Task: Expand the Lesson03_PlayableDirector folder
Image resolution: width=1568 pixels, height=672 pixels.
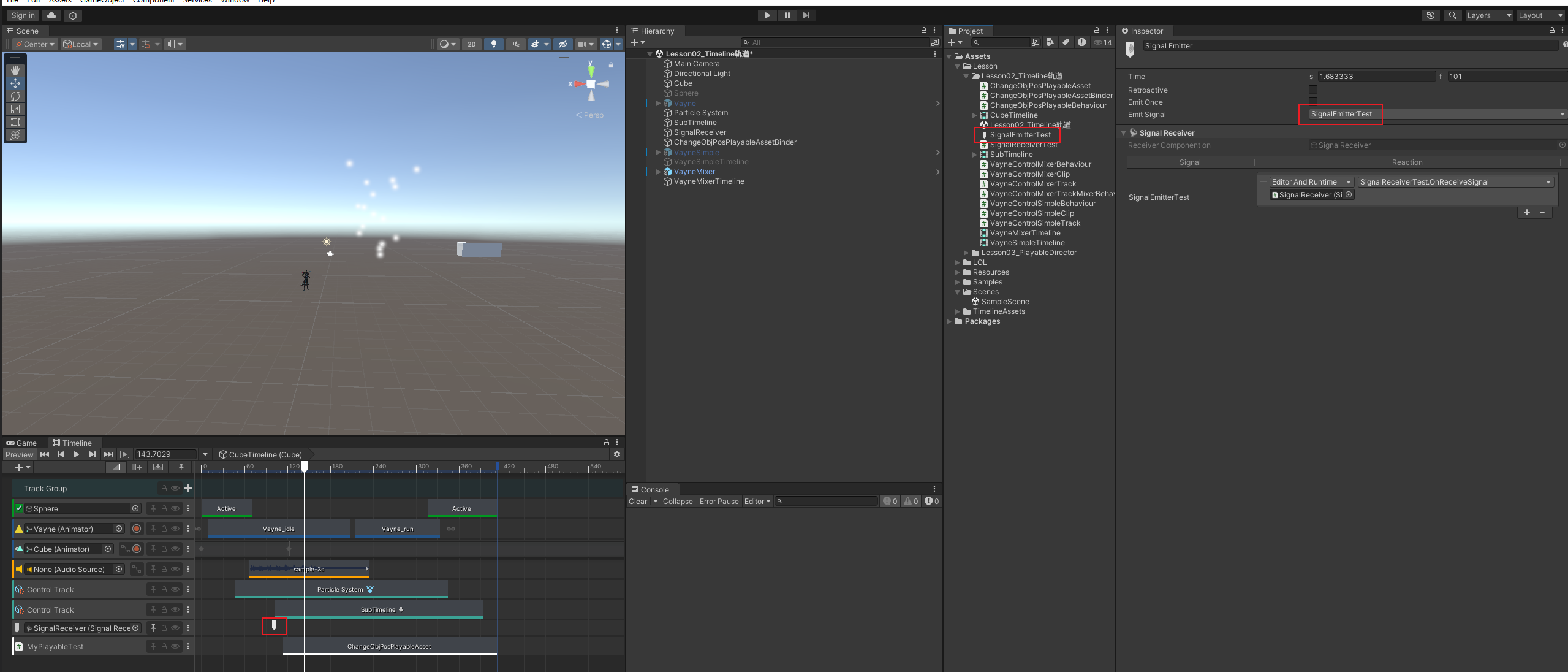Action: [966, 253]
